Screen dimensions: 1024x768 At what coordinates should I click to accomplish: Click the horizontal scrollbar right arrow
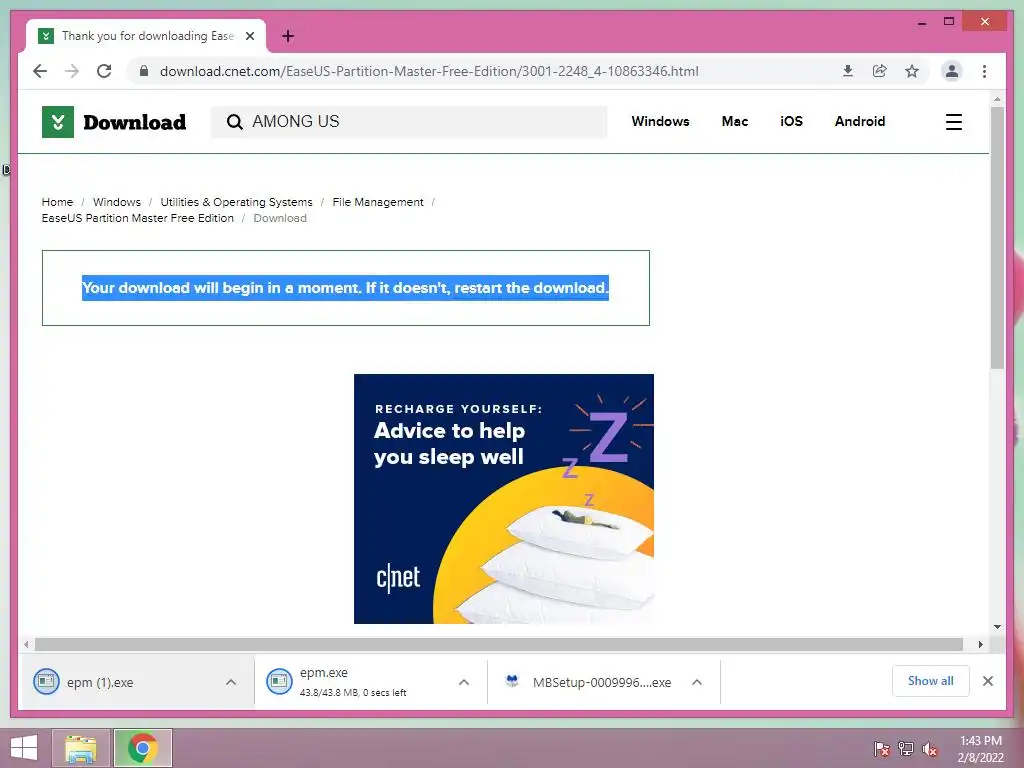click(980, 645)
